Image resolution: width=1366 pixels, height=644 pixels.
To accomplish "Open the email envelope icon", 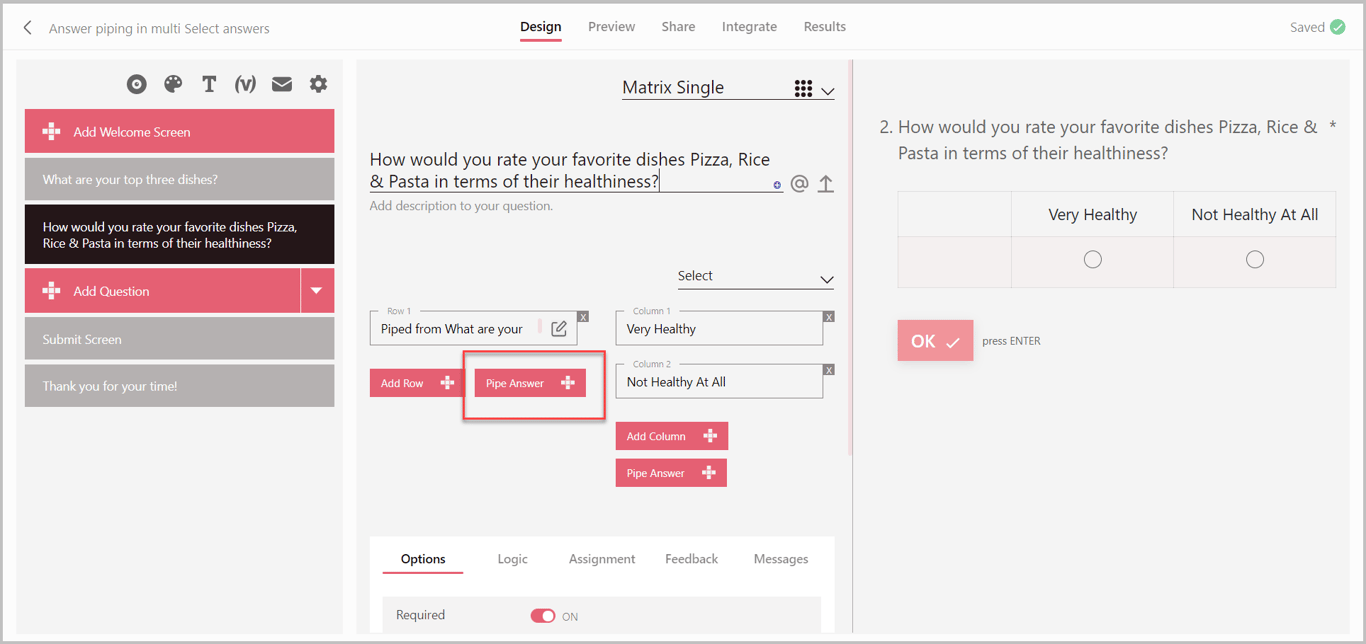I will [x=282, y=84].
